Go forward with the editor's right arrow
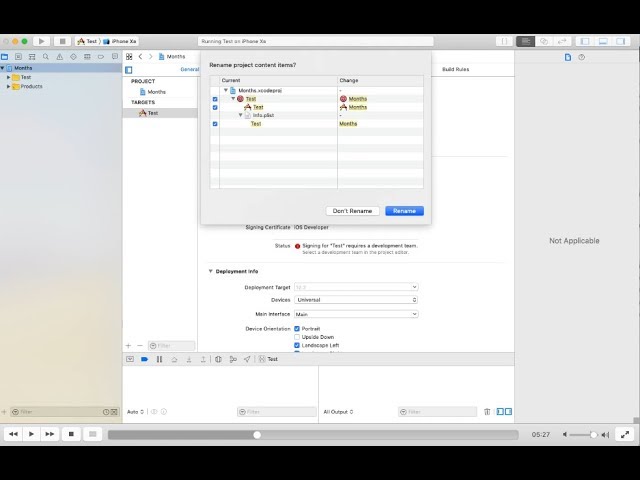The height and width of the screenshot is (480, 640). (x=151, y=57)
